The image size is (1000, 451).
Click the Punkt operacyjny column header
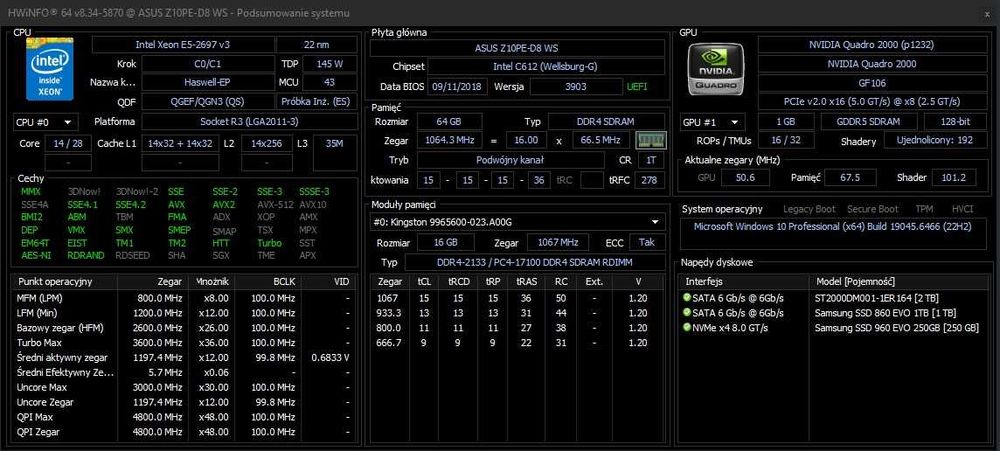64,281
